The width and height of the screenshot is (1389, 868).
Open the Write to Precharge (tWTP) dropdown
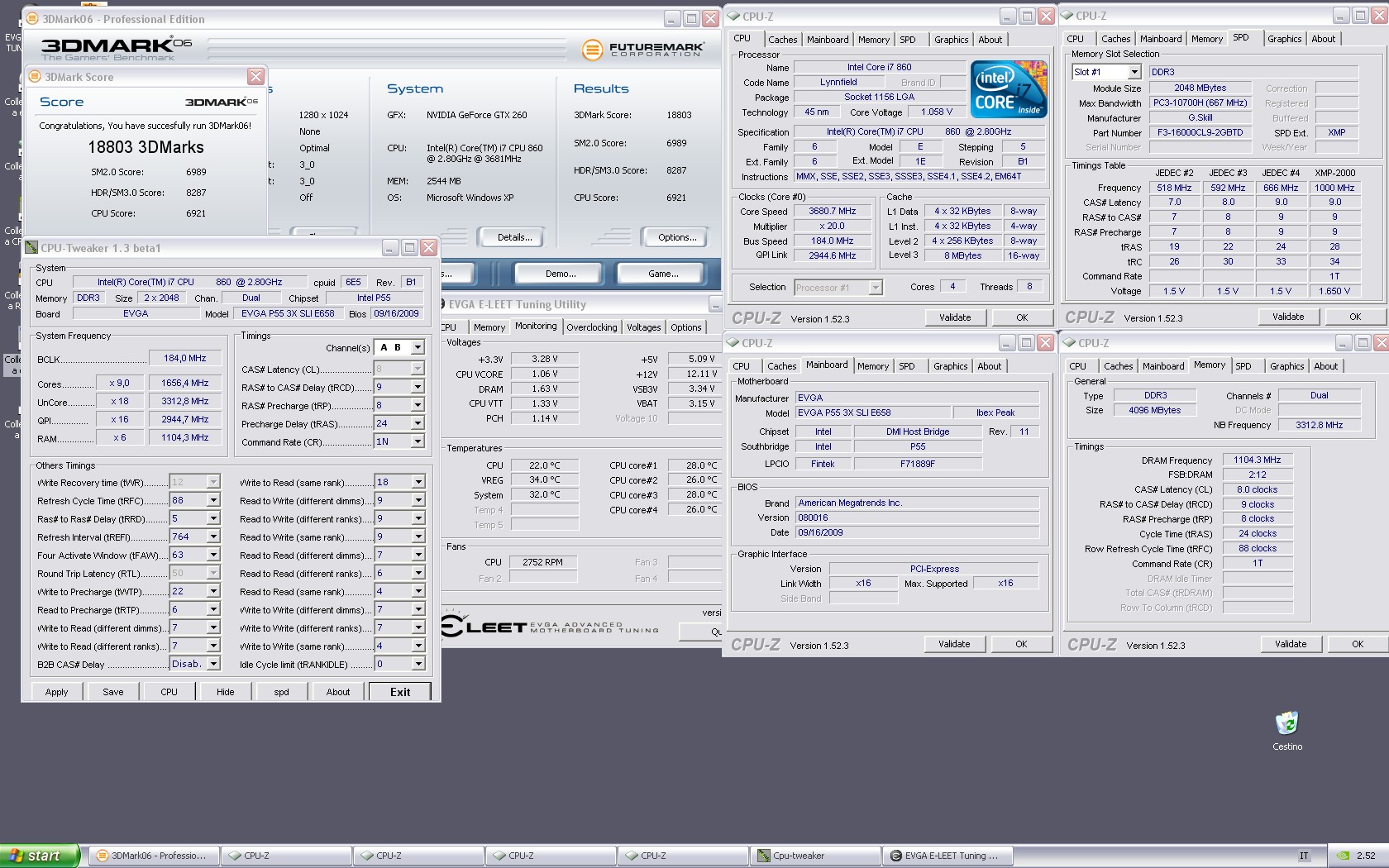pyautogui.click(x=213, y=591)
